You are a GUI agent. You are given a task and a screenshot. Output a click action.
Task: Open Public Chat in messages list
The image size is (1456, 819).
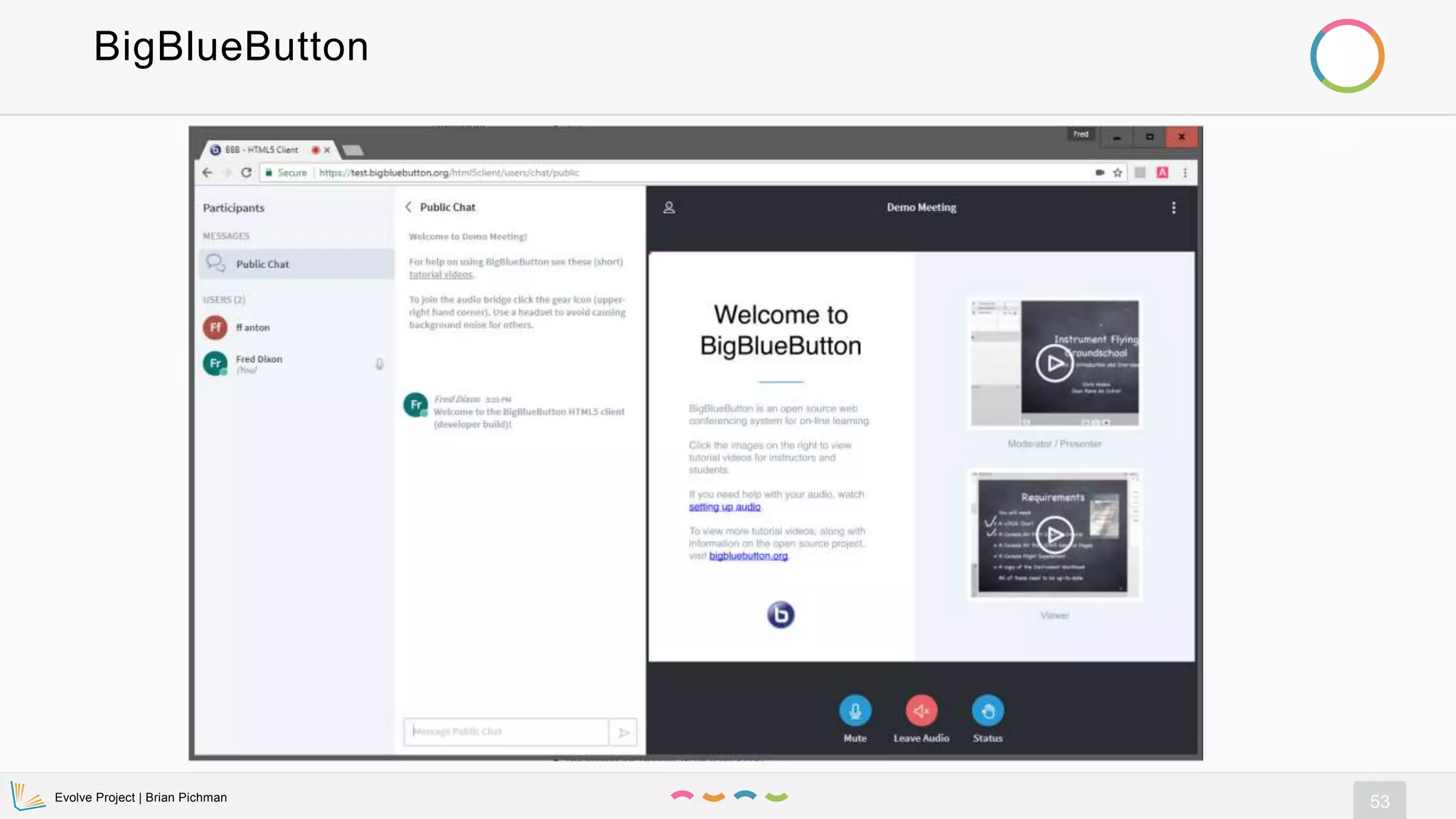coord(296,264)
